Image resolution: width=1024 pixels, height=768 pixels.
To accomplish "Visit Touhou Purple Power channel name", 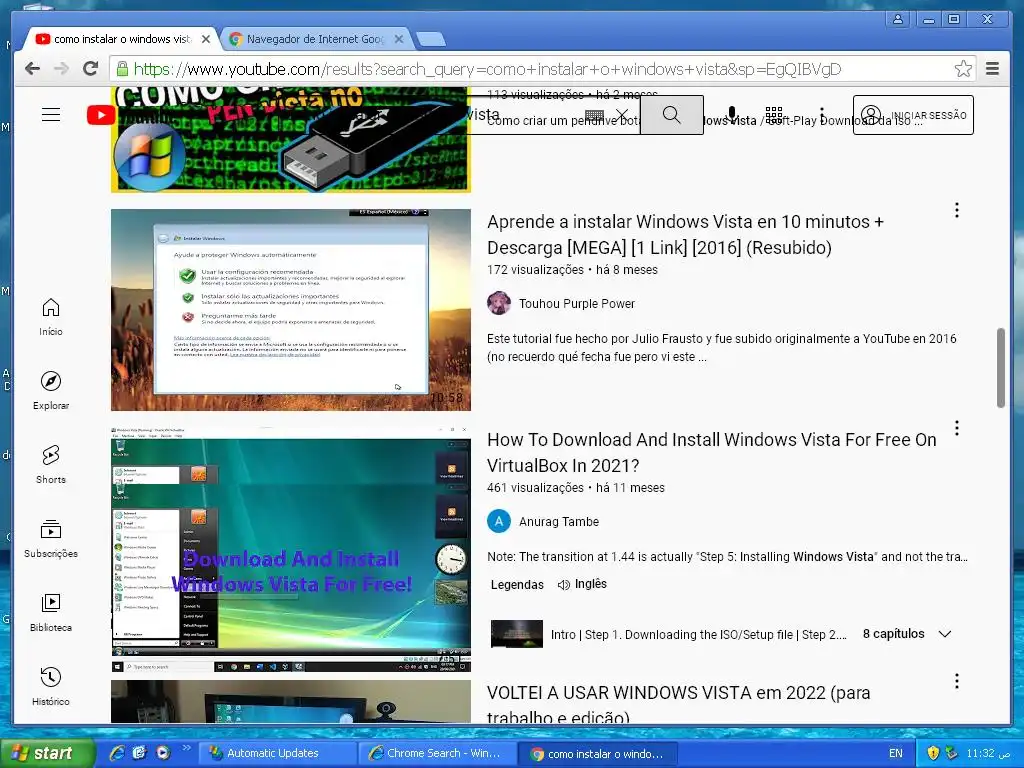I will click(577, 304).
